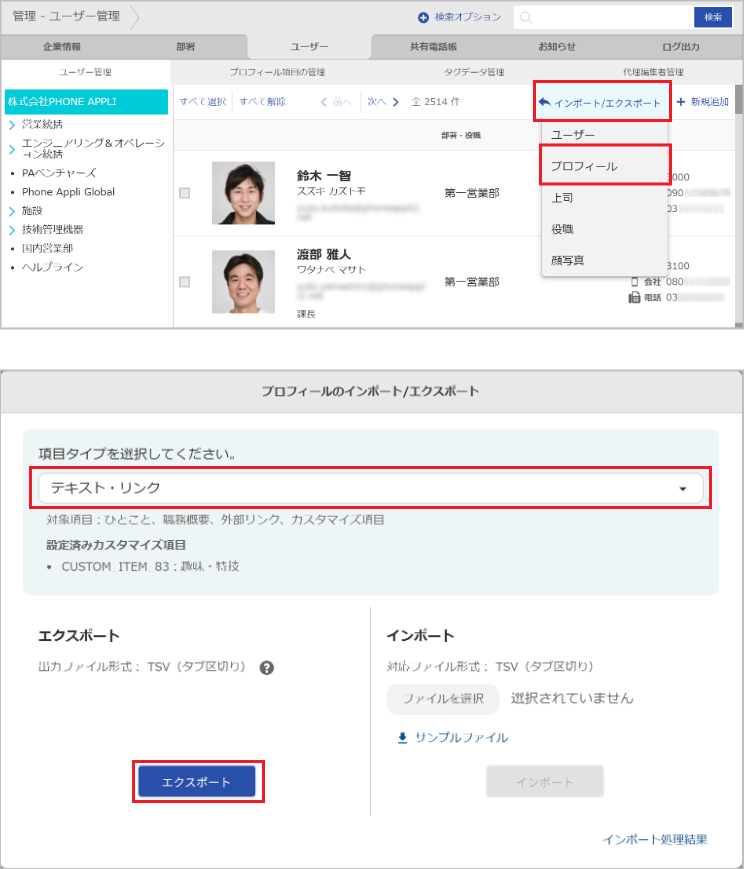744x869 pixels.
Task: Open the 部署 tab
Action: coord(186,47)
